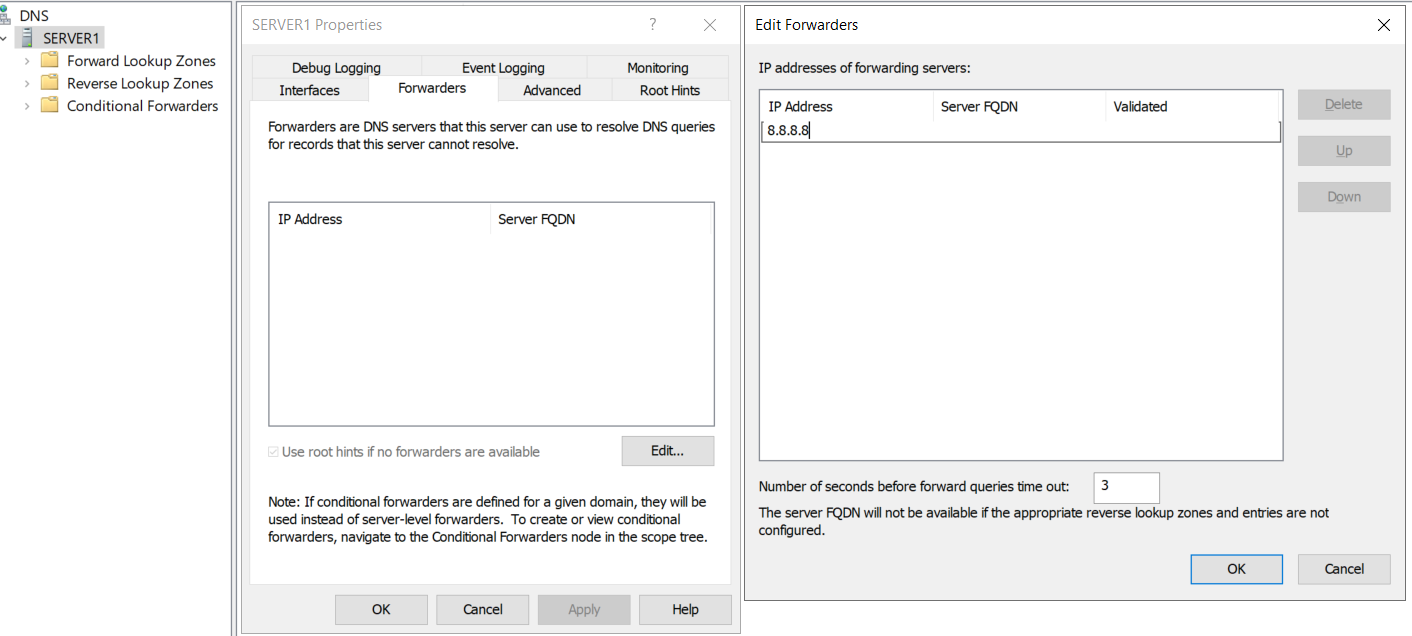The height and width of the screenshot is (636, 1412).
Task: Click the 8.8.8.8 IP address entry field
Action: [1019, 131]
